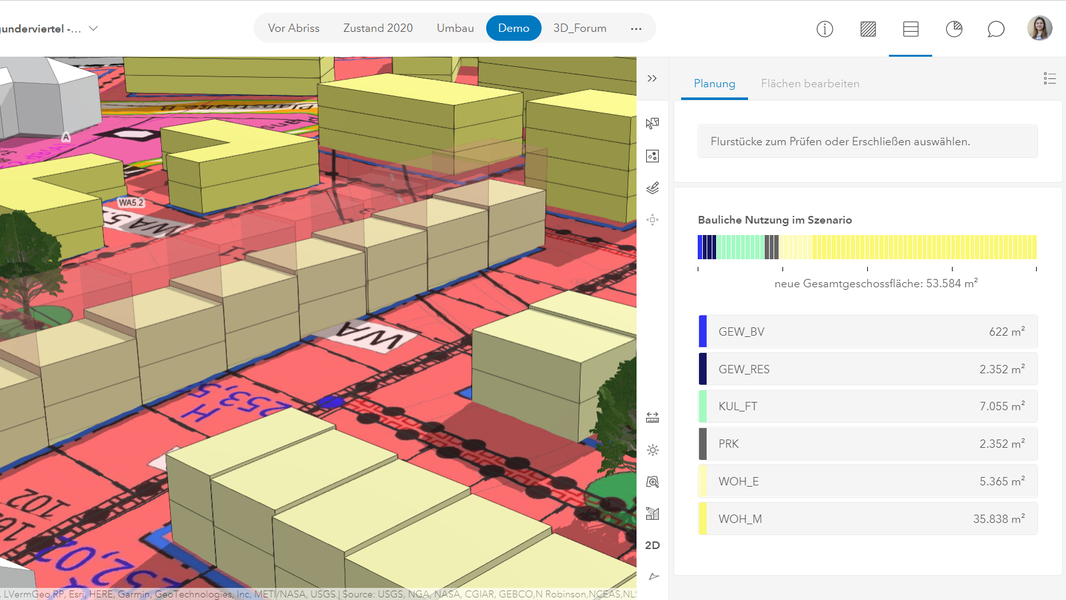The image size is (1066, 600).
Task: Toggle the 2D view mode
Action: 653,545
